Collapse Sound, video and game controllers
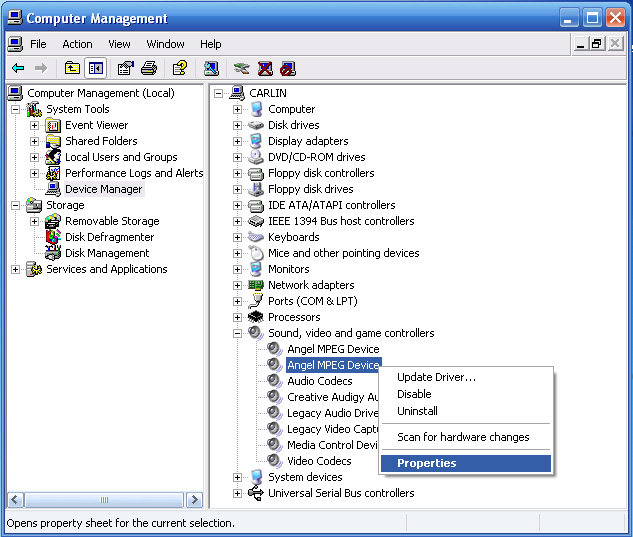The height and width of the screenshot is (537, 633). pos(237,334)
